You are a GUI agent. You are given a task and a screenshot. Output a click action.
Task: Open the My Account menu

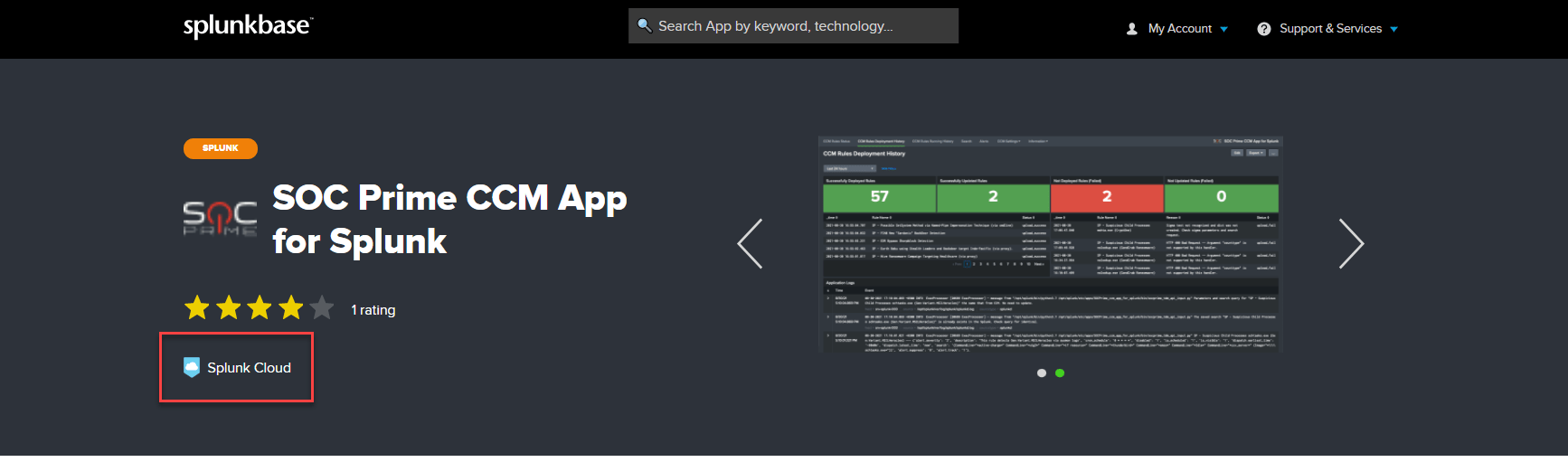point(1179,29)
